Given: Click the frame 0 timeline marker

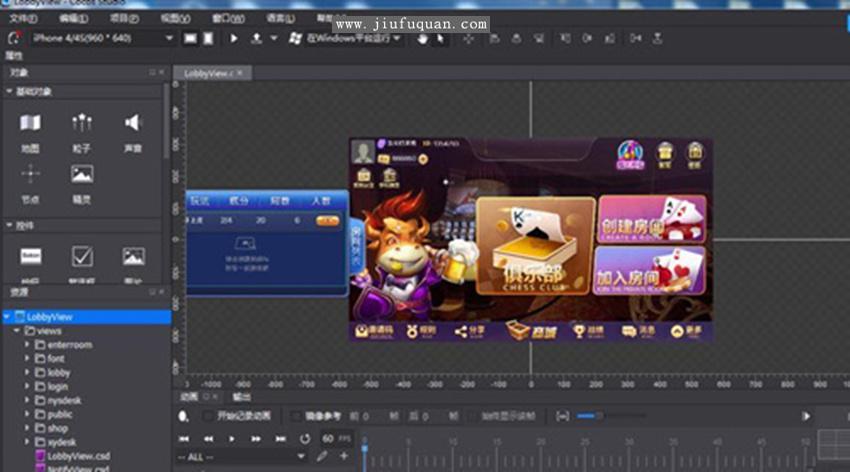Looking at the screenshot, I should (364, 449).
